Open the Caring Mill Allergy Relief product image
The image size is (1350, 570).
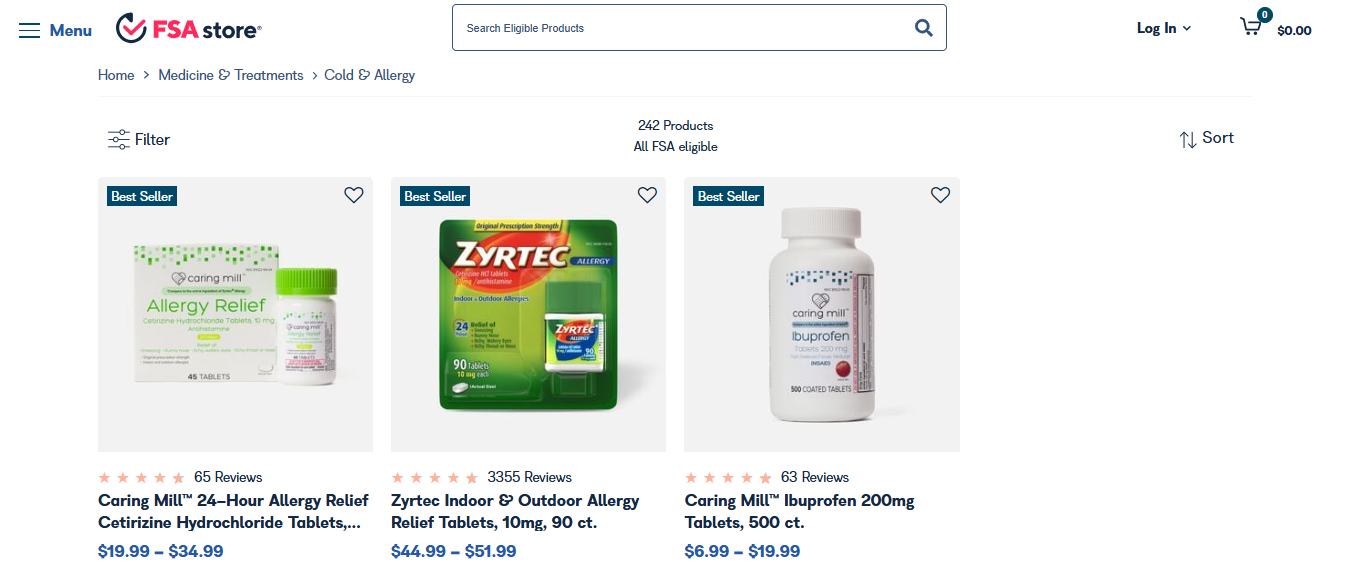click(235, 315)
